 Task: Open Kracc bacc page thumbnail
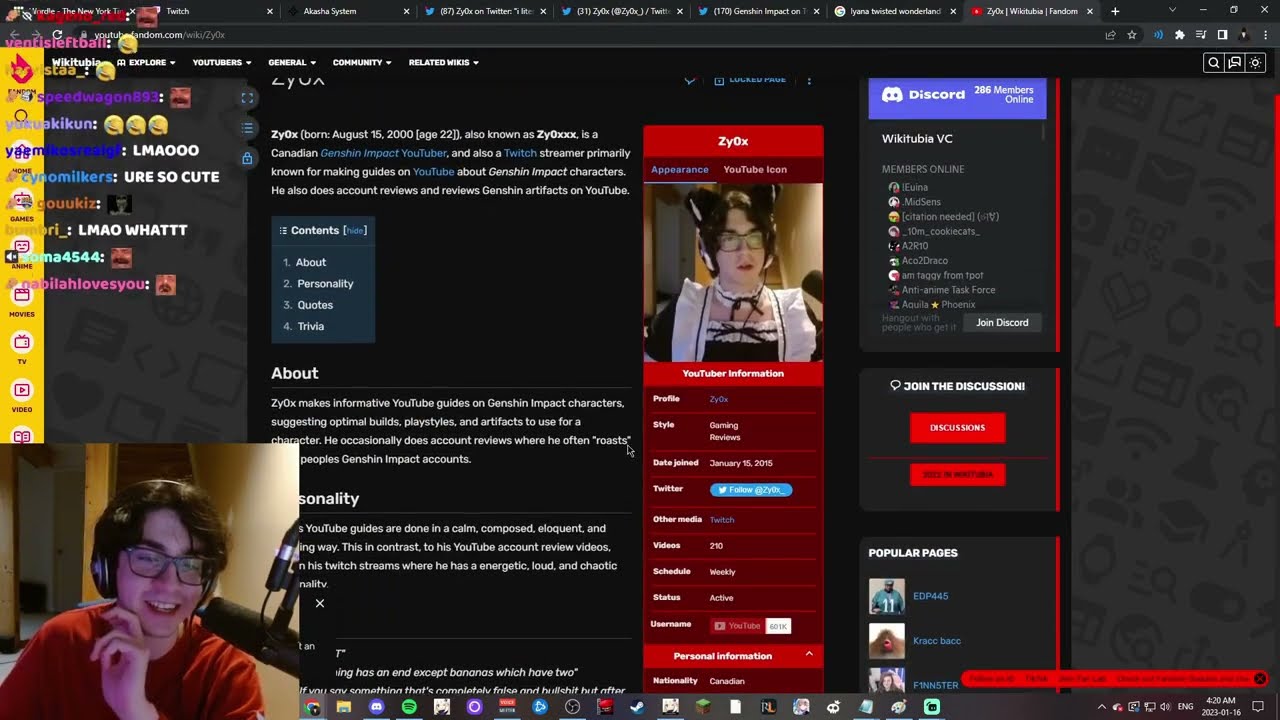point(887,641)
